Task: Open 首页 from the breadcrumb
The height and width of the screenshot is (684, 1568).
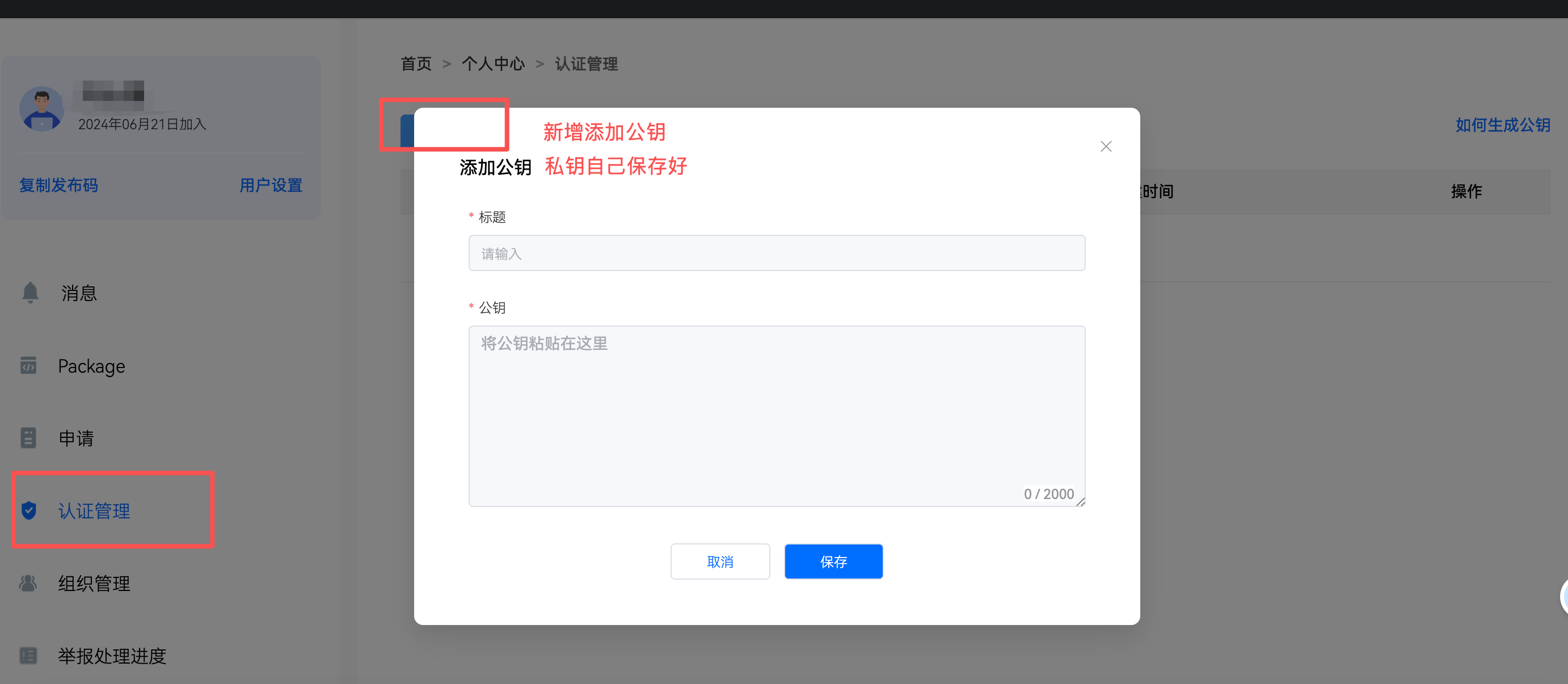Action: (416, 64)
